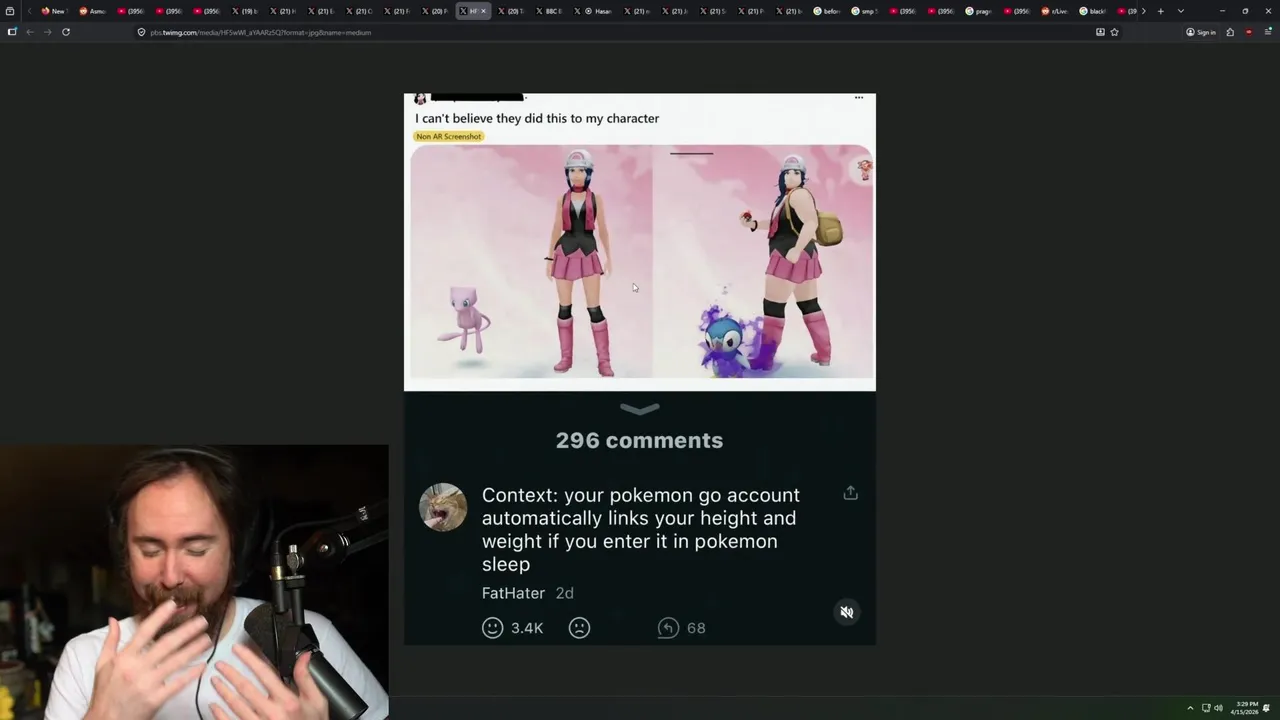Open the 296 comments heading
Image resolution: width=1280 pixels, height=720 pixels.
(639, 440)
